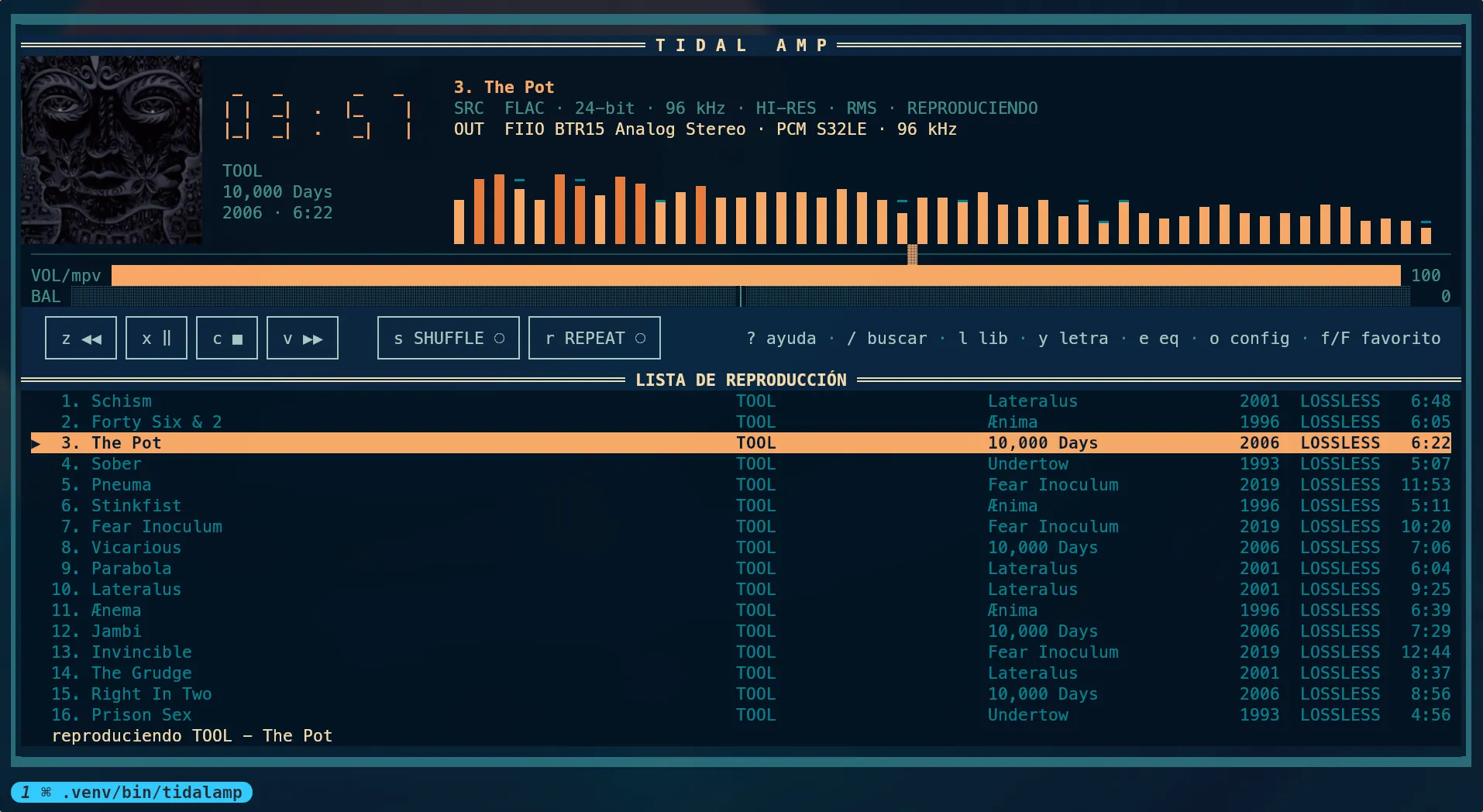Select track 8. Vicarious
Image resolution: width=1483 pixels, height=812 pixels.
click(741, 548)
